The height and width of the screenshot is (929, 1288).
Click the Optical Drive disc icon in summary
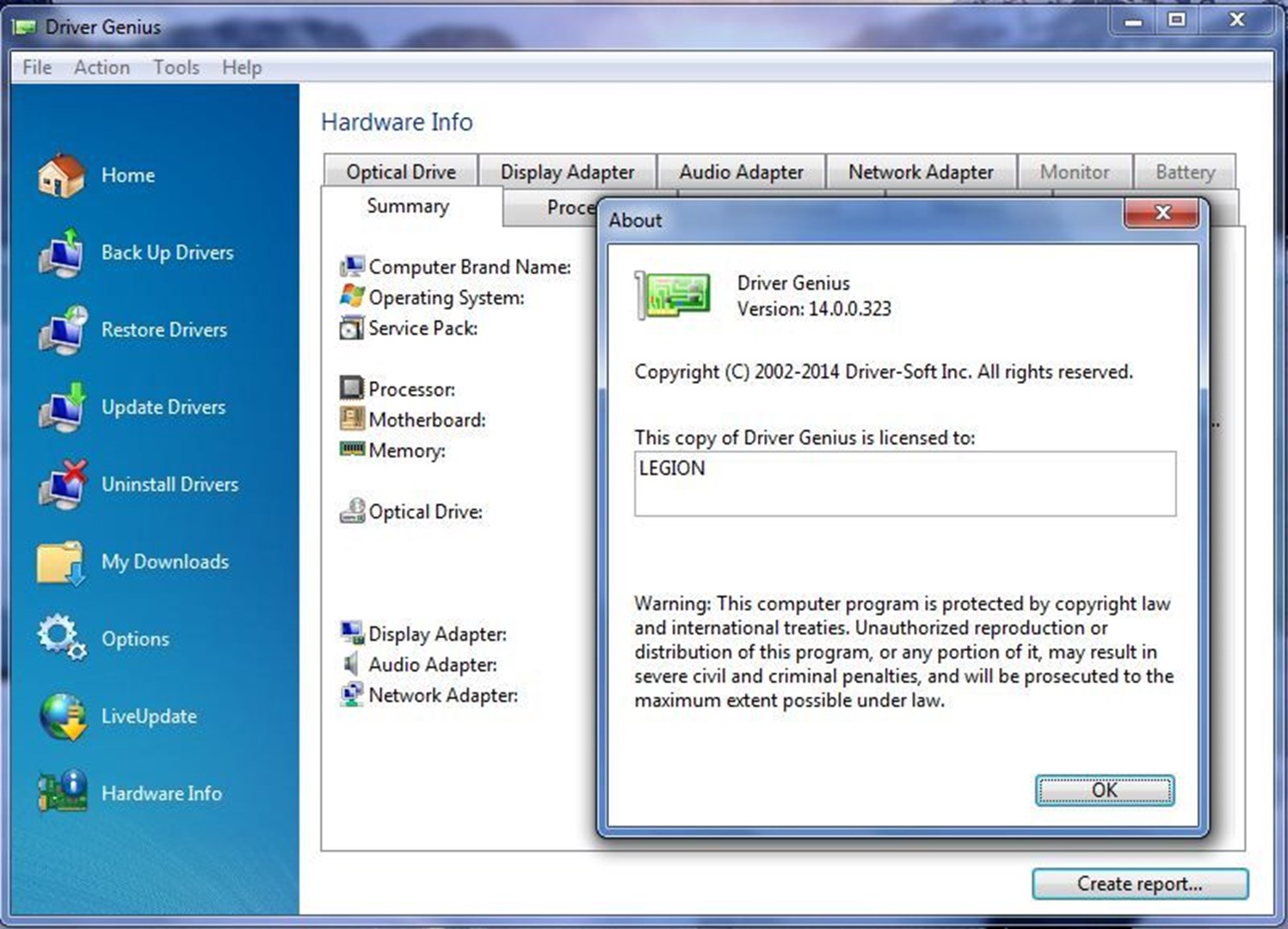click(x=352, y=511)
